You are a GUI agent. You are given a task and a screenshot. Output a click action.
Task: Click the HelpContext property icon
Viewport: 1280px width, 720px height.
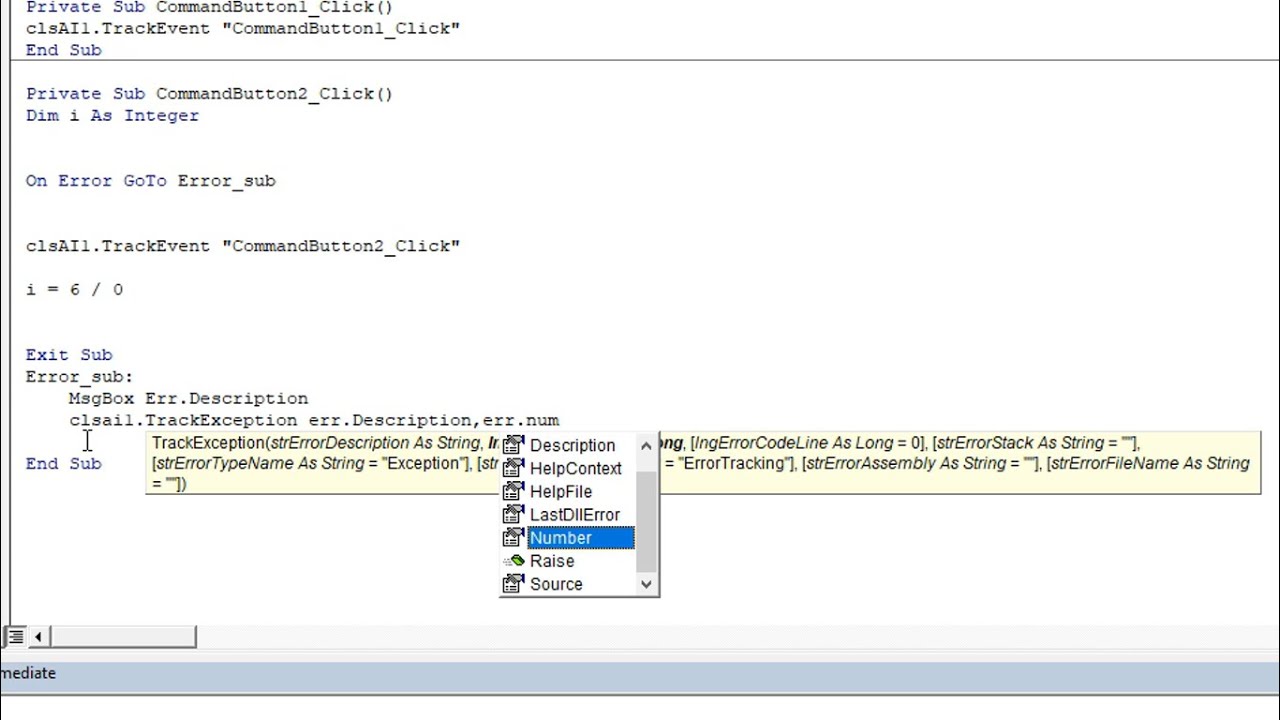point(513,468)
